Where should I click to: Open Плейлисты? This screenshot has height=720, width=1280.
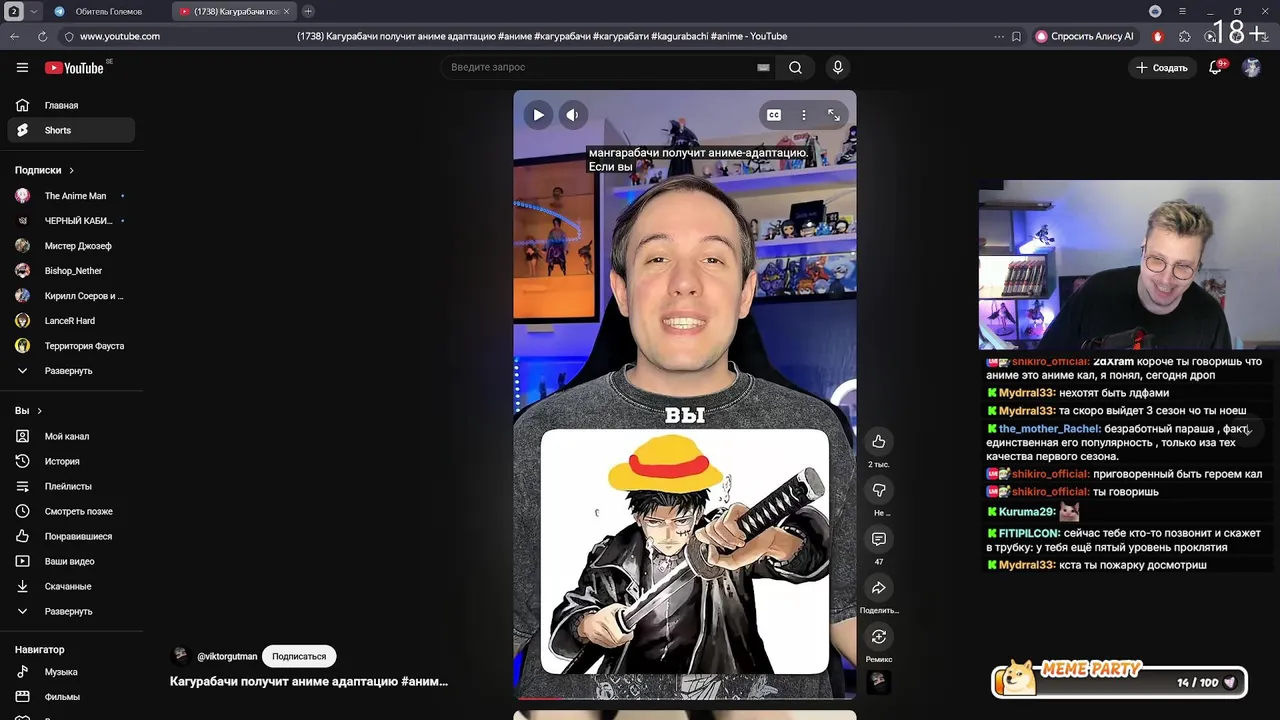[x=70, y=486]
